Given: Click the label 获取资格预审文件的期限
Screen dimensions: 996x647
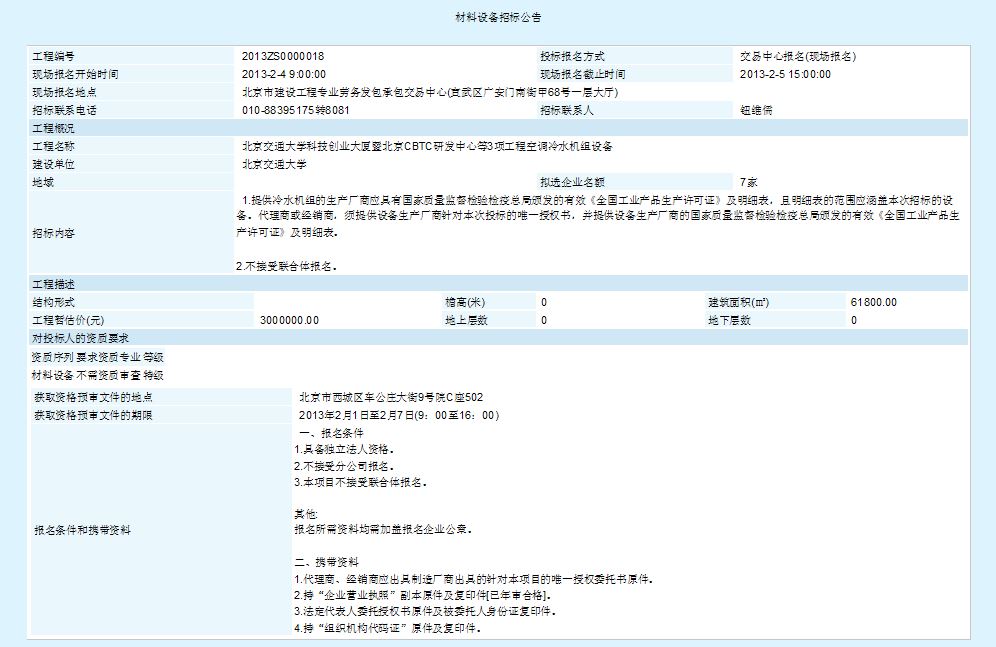Looking at the screenshot, I should pyautogui.click(x=93, y=415).
